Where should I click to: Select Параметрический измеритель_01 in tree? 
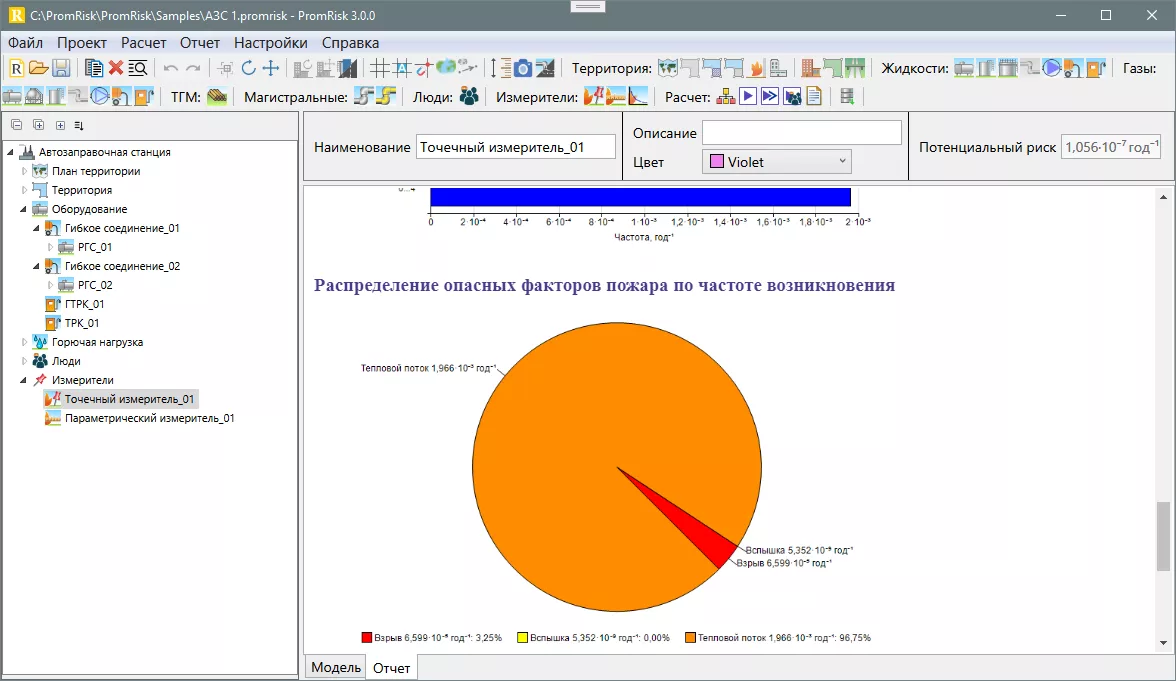tap(149, 418)
